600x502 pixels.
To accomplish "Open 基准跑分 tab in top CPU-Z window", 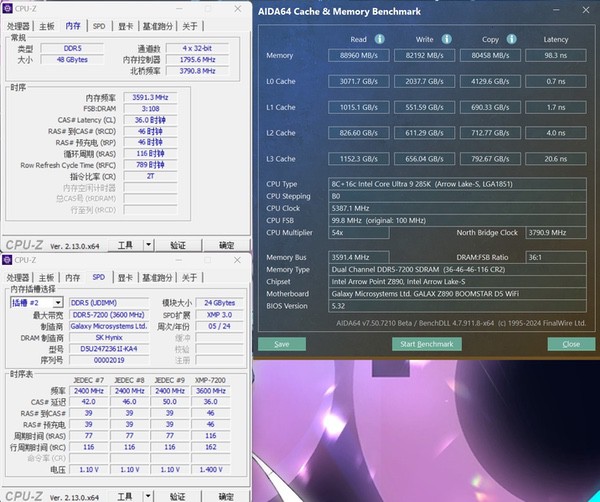I will coord(158,26).
